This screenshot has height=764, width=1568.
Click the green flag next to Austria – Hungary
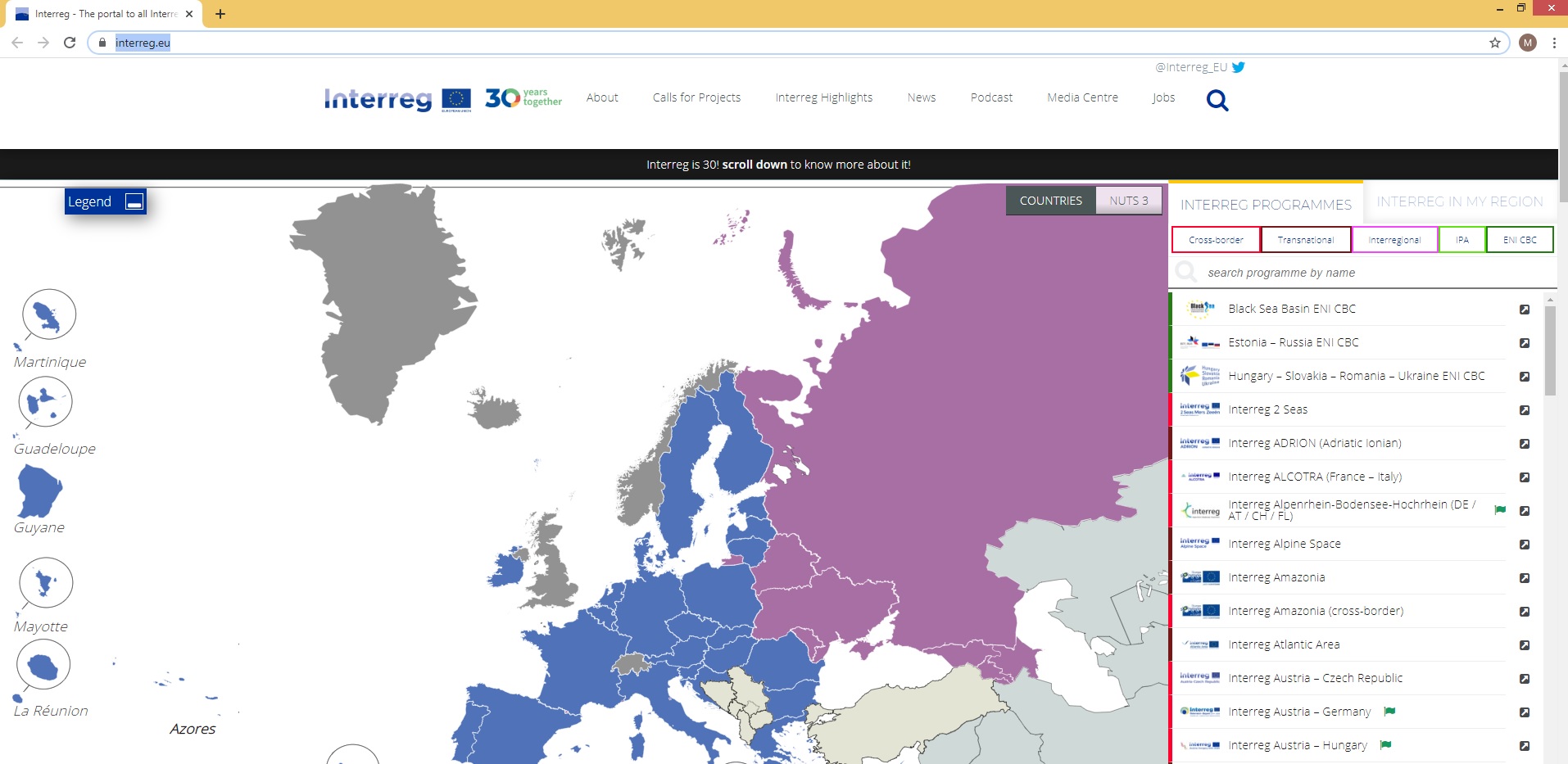[x=1386, y=744]
